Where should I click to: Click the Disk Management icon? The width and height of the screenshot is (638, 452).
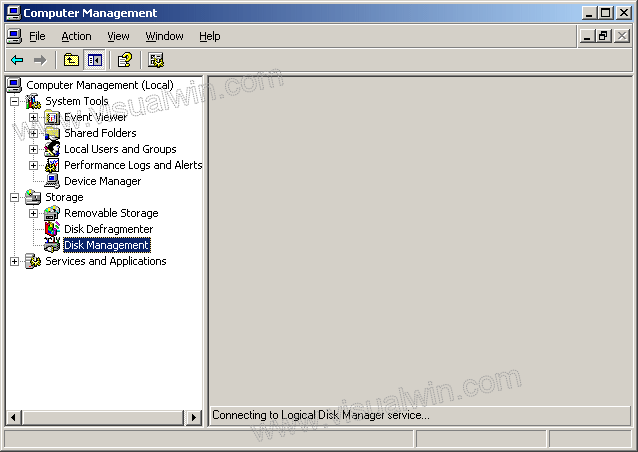52,245
